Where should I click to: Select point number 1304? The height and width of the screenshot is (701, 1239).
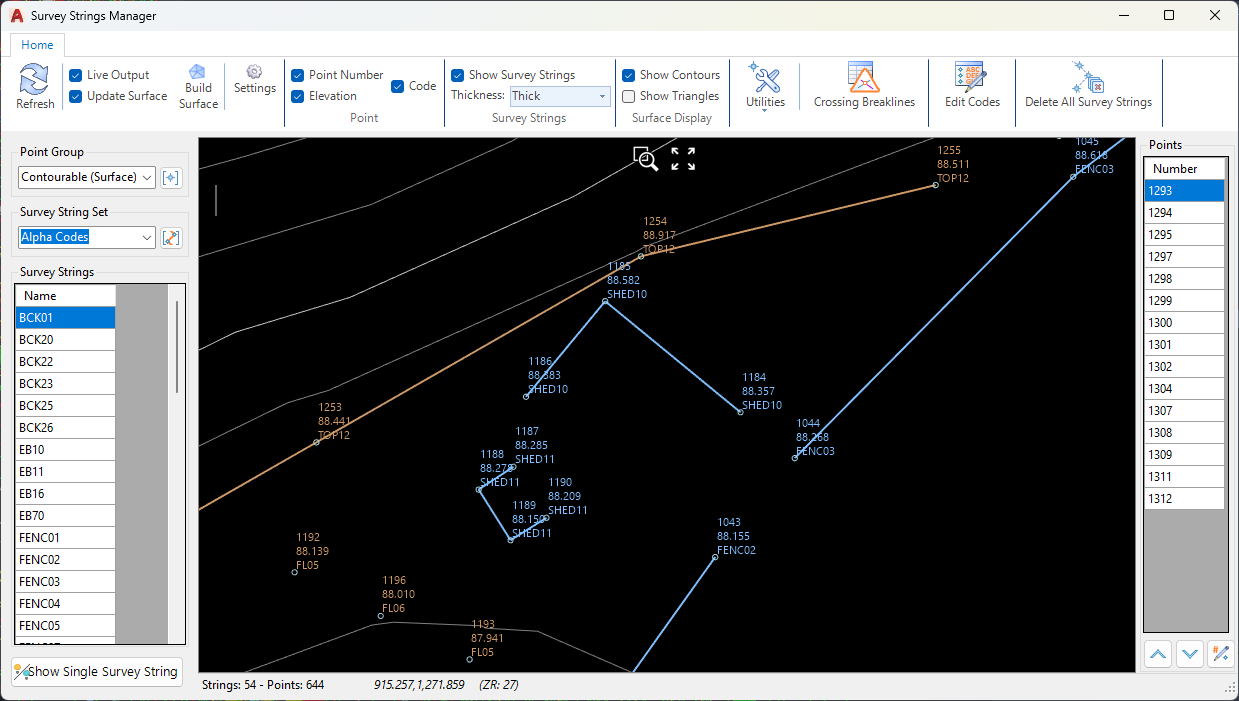pos(1185,389)
